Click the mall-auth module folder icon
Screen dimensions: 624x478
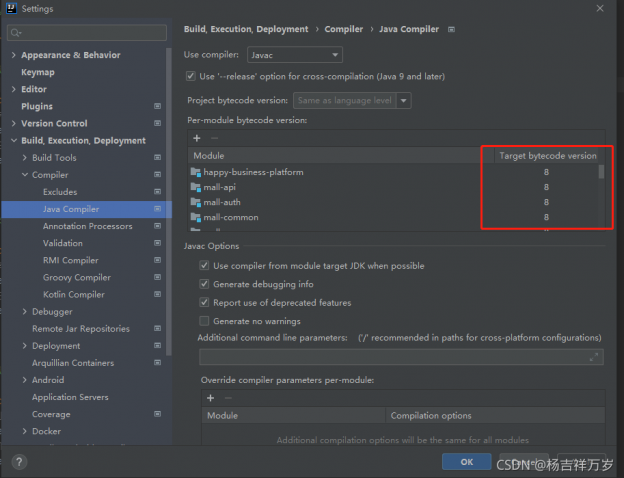point(196,202)
